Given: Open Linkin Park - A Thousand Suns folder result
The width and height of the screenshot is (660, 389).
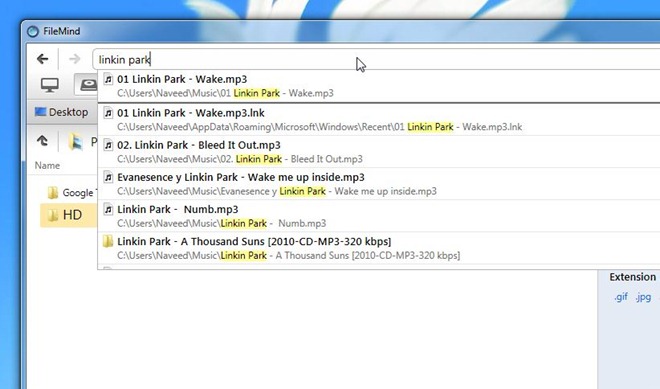Looking at the screenshot, I should point(379,248).
